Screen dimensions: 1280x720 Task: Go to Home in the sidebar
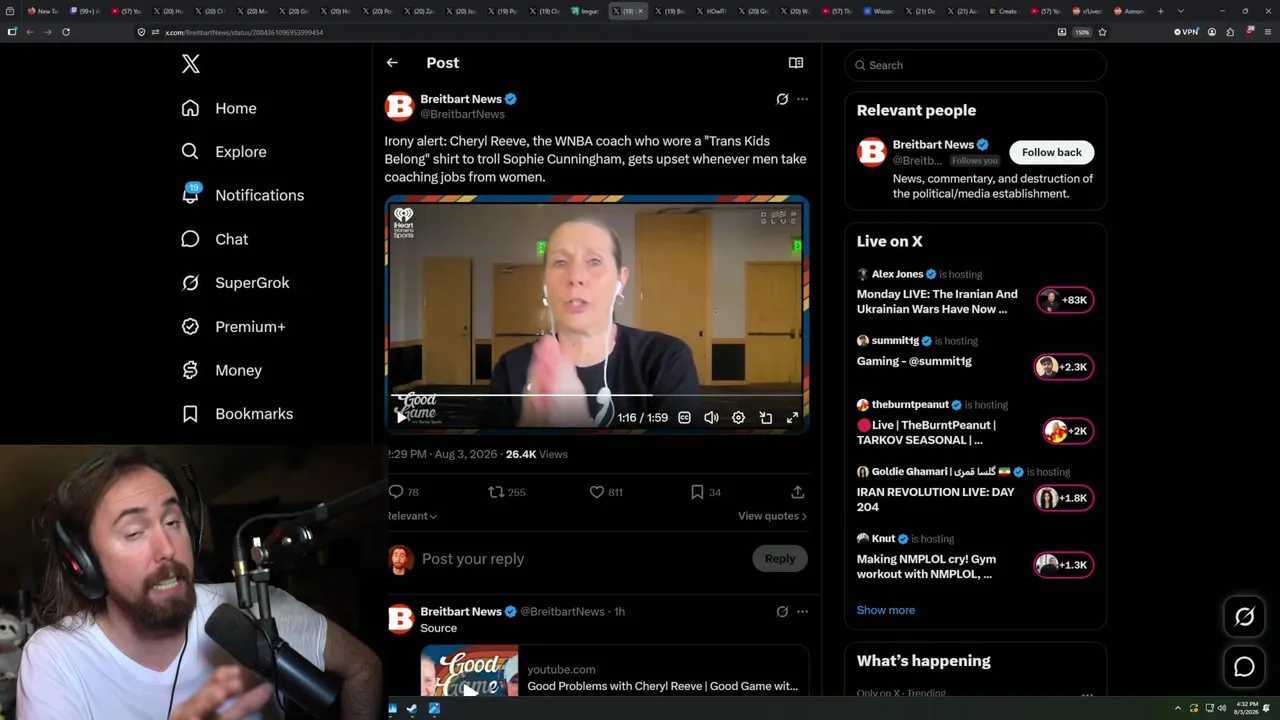tap(219, 108)
